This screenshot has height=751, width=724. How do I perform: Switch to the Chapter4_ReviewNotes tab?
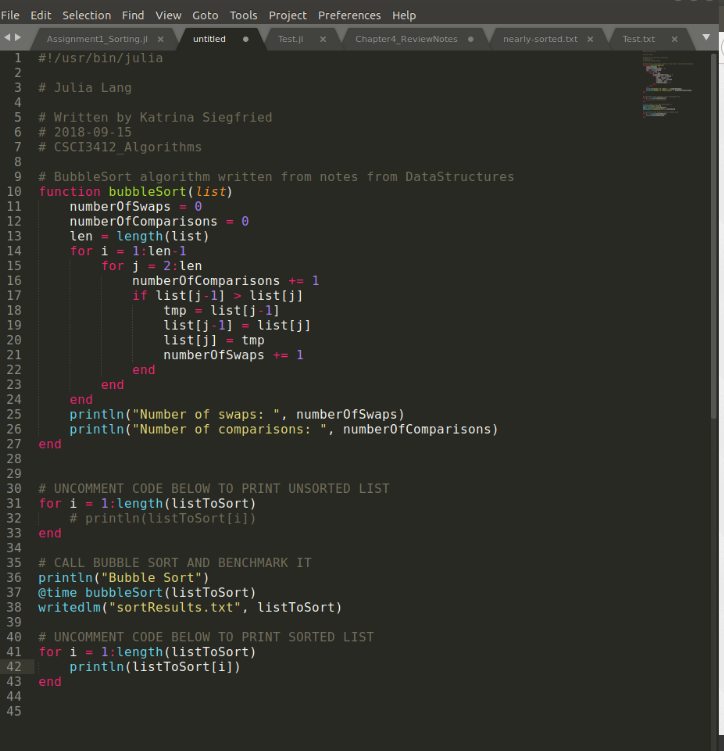coord(406,39)
